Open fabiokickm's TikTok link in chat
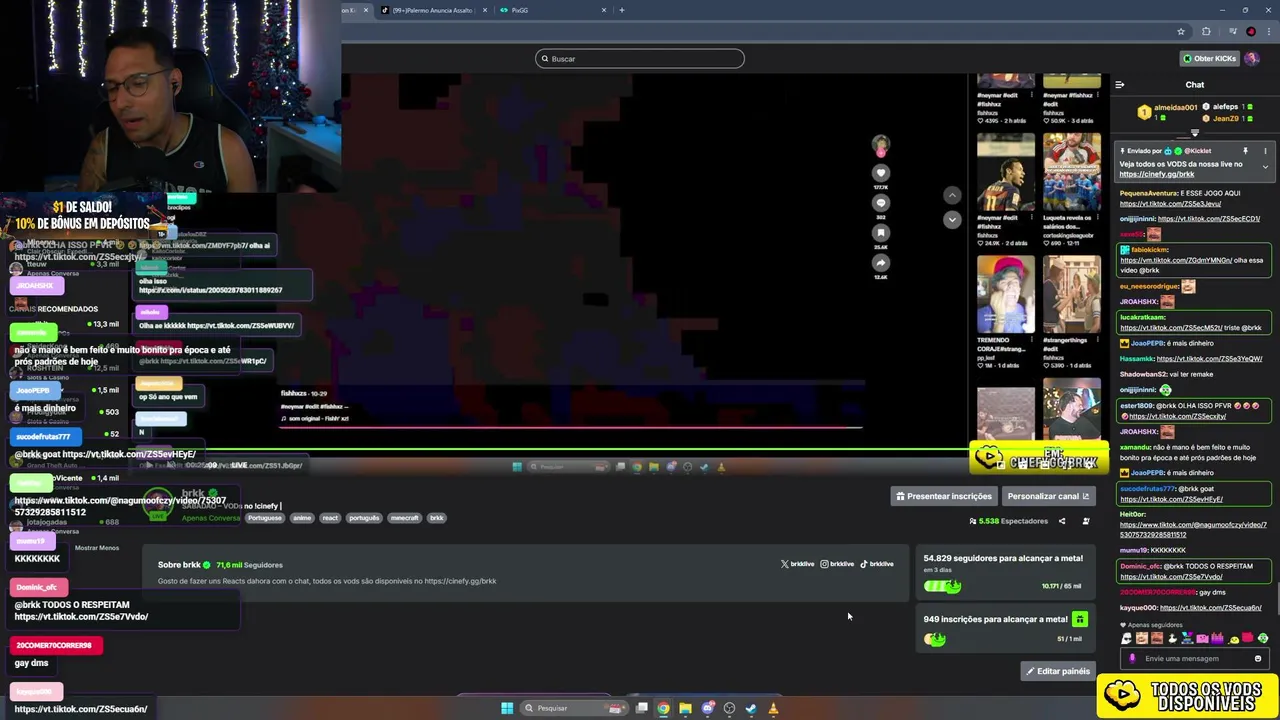This screenshot has width=1280, height=720. coord(1176,261)
